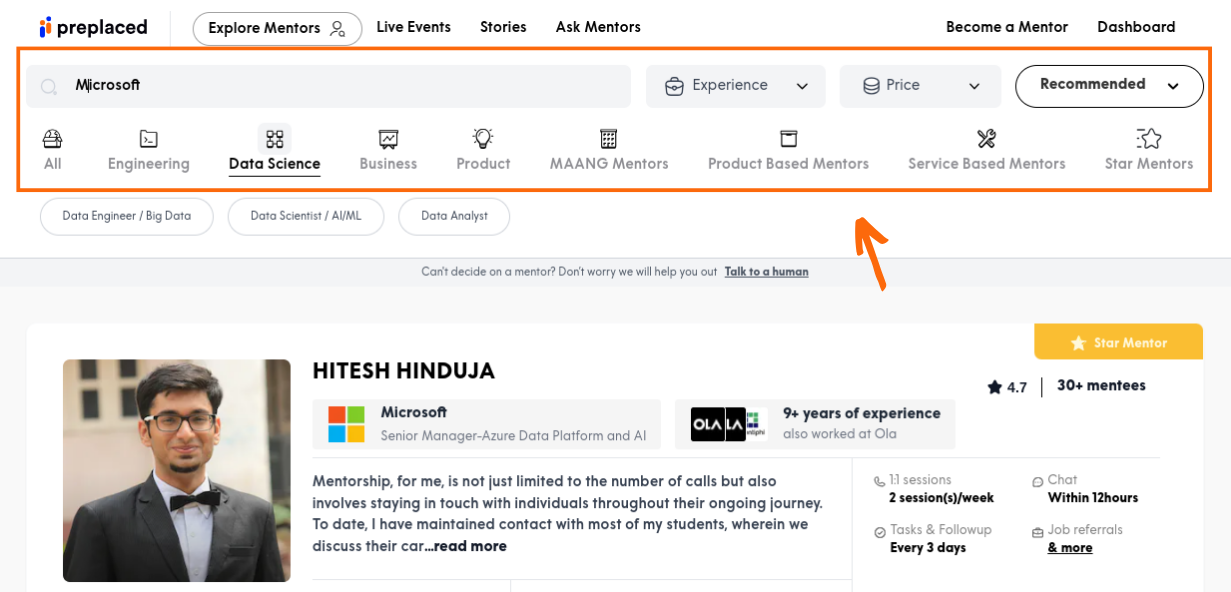Click the HITESH HINDUJA name heading
The image size is (1231, 592).
tap(404, 372)
